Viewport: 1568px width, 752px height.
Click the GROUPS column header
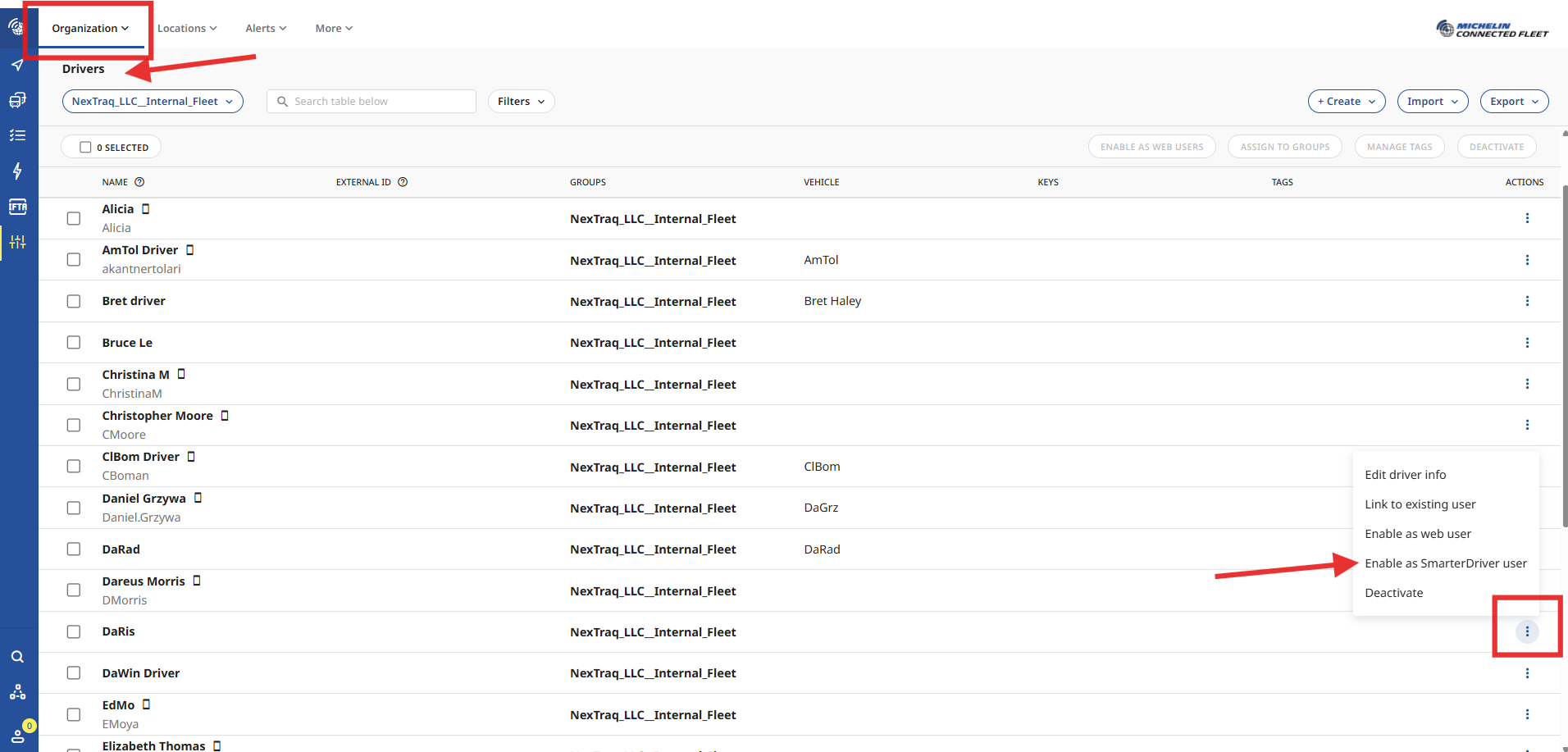click(x=588, y=182)
